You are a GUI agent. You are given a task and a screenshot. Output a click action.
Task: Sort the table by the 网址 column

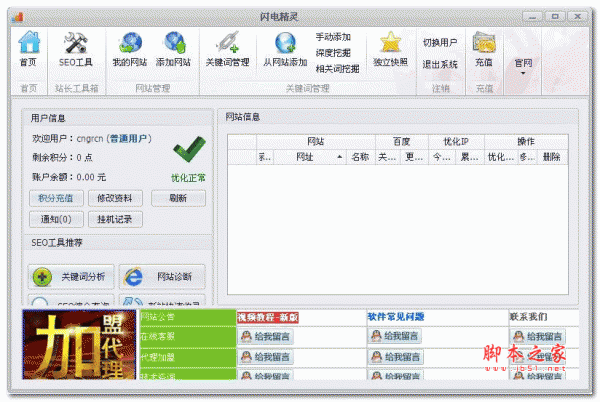click(309, 157)
